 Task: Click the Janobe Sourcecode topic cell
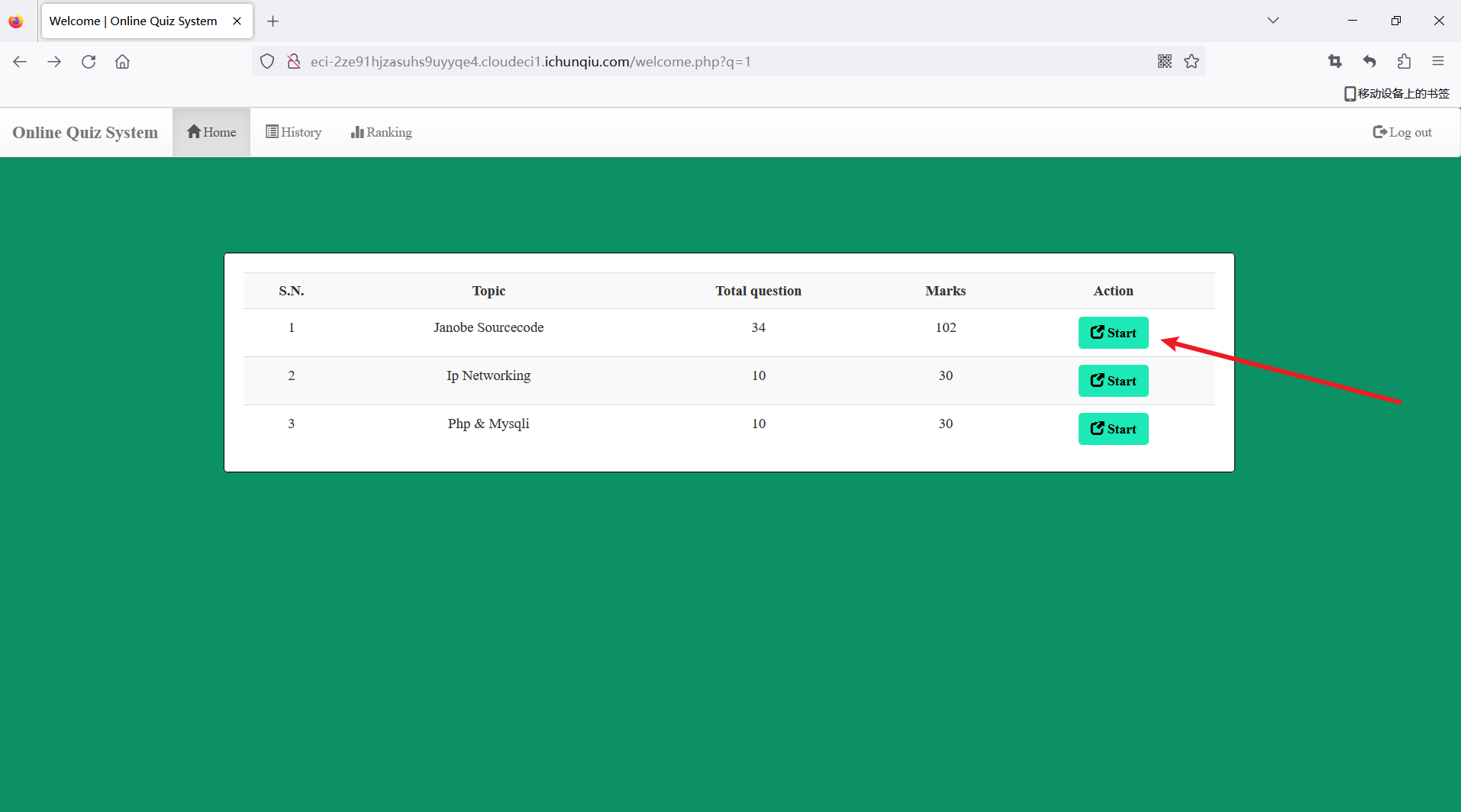489,327
